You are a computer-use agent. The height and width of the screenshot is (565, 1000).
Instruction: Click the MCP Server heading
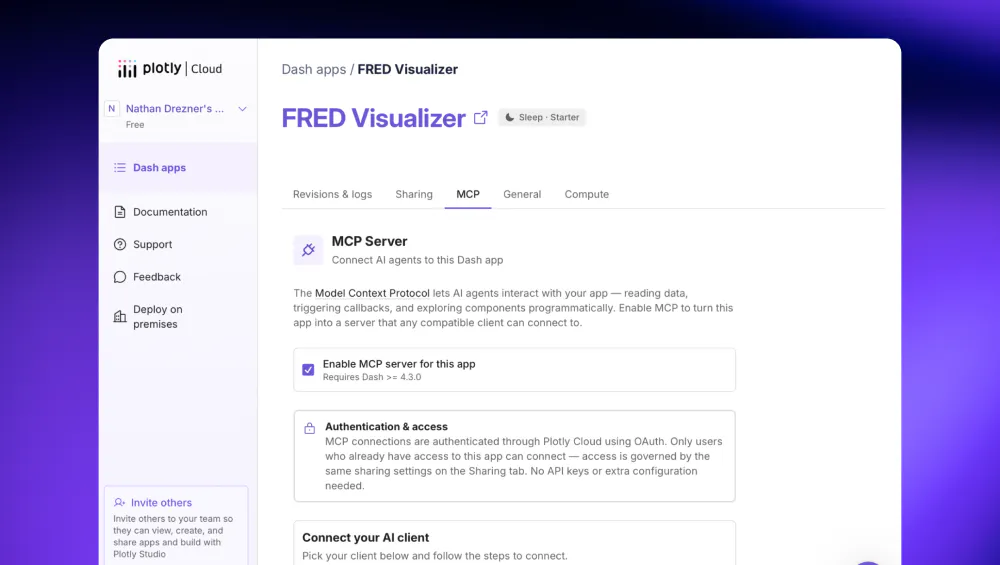(369, 241)
